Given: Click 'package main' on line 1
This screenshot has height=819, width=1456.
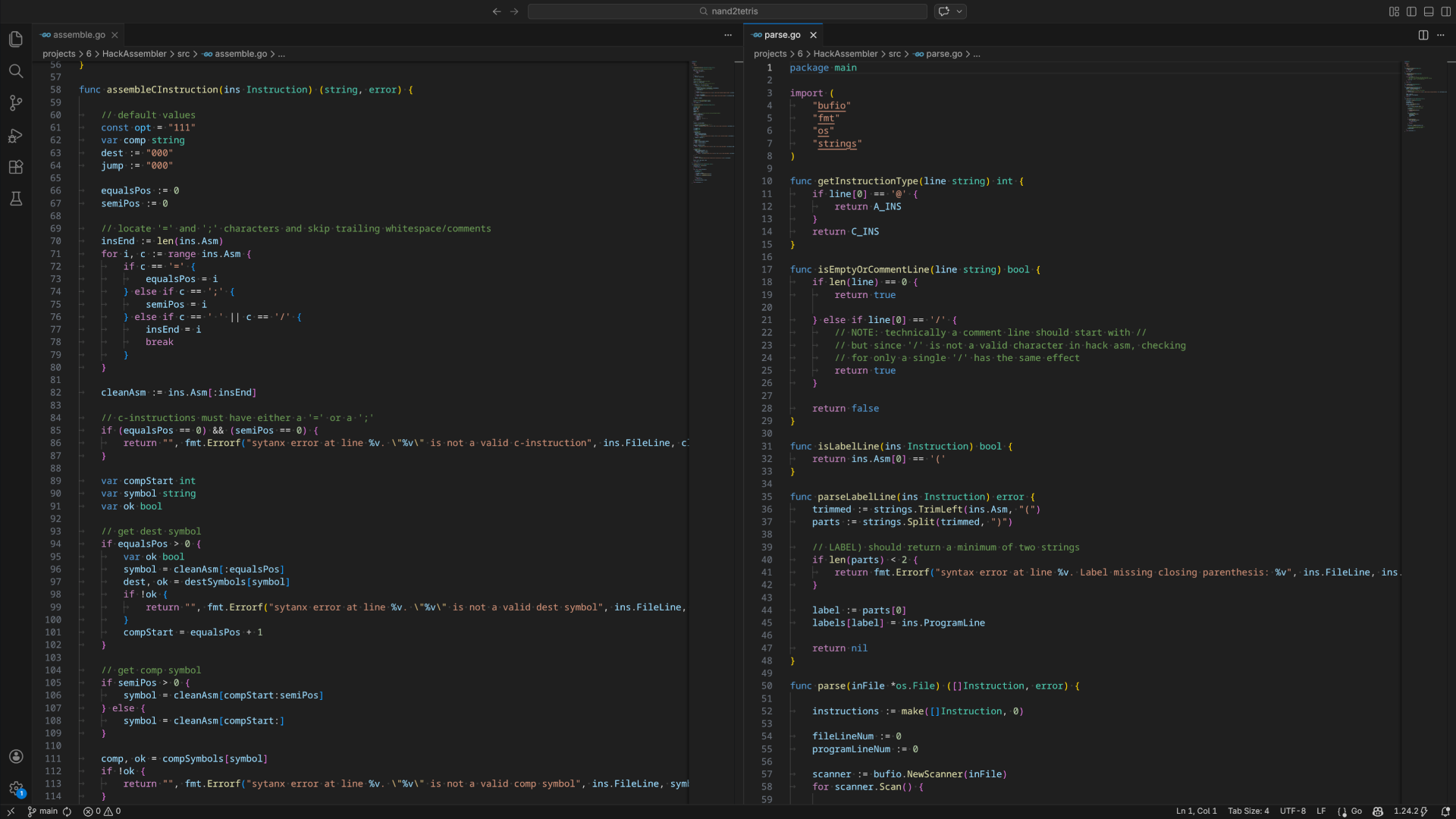Looking at the screenshot, I should pos(823,67).
